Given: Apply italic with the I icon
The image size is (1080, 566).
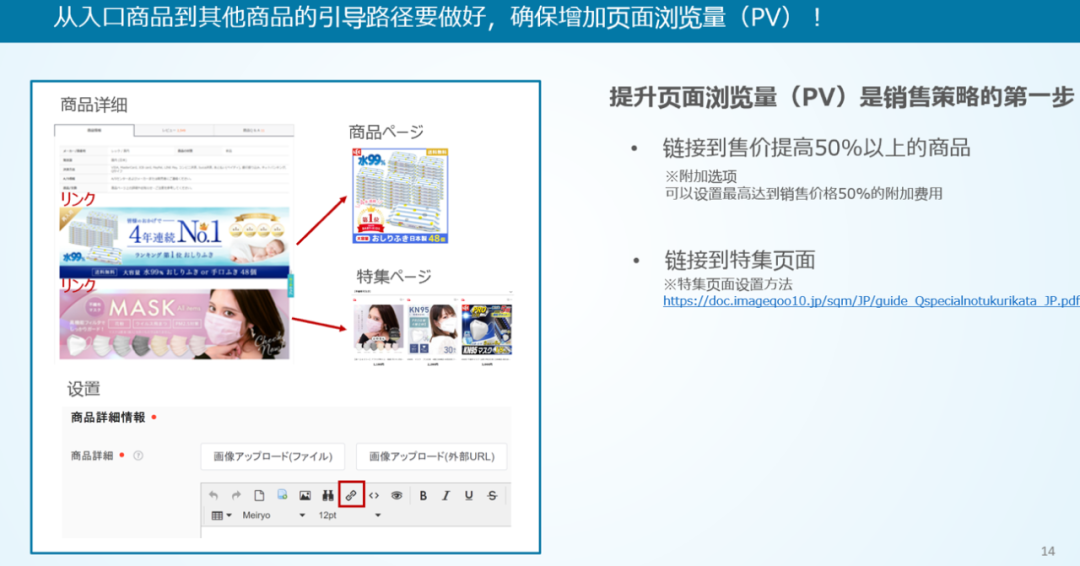Looking at the screenshot, I should [x=446, y=496].
